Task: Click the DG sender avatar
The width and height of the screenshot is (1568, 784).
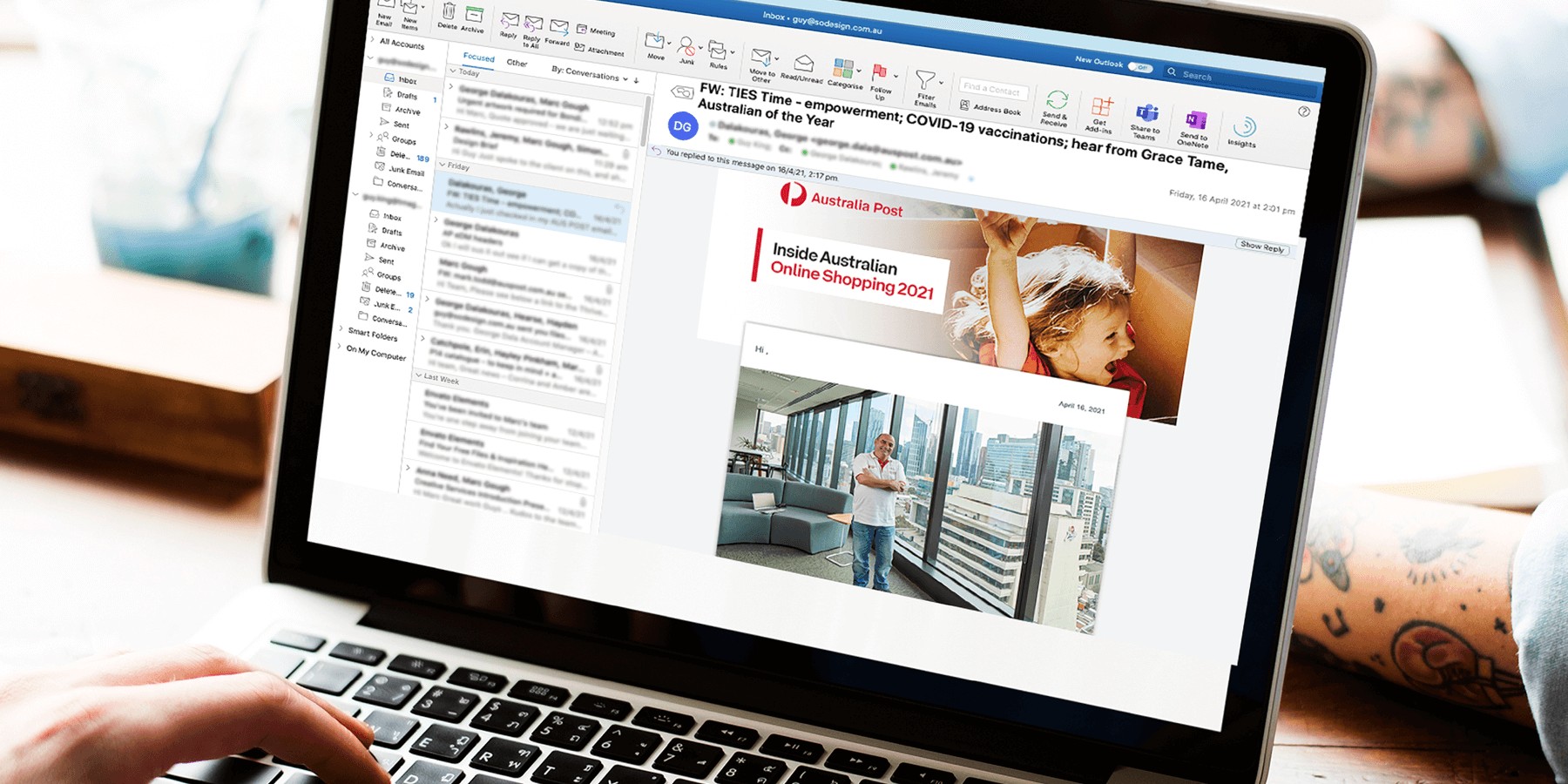Action: [683, 126]
